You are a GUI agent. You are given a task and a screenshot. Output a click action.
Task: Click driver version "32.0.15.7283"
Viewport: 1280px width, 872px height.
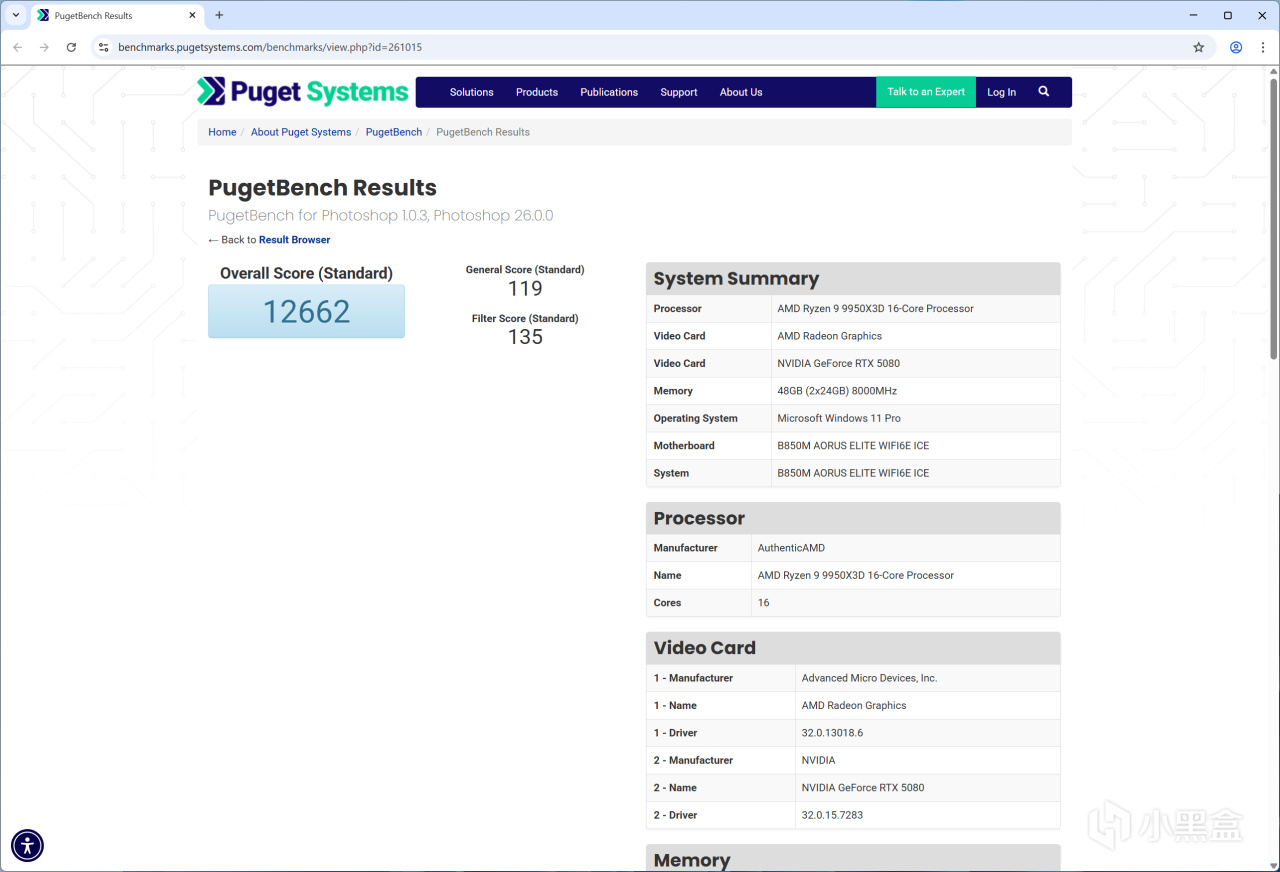pyautogui.click(x=832, y=815)
